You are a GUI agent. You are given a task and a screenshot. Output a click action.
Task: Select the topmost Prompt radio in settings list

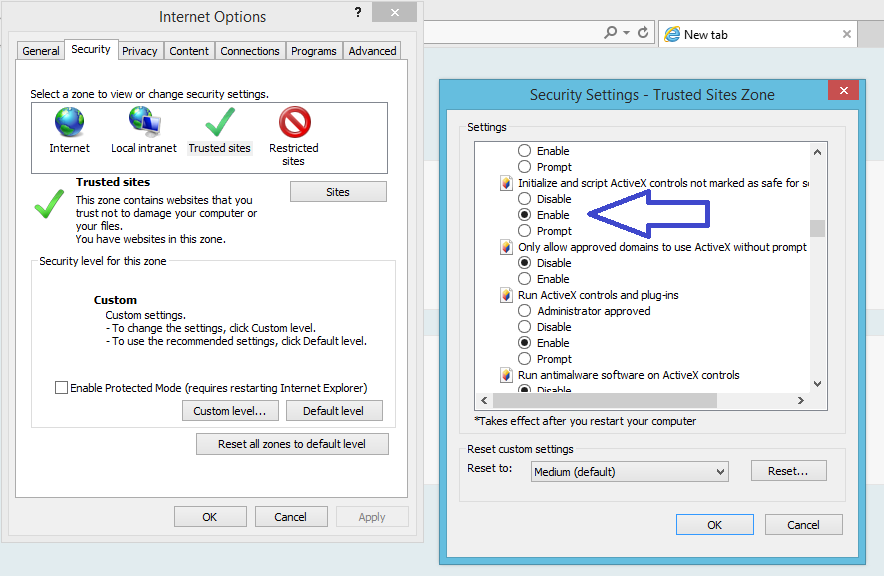(524, 167)
